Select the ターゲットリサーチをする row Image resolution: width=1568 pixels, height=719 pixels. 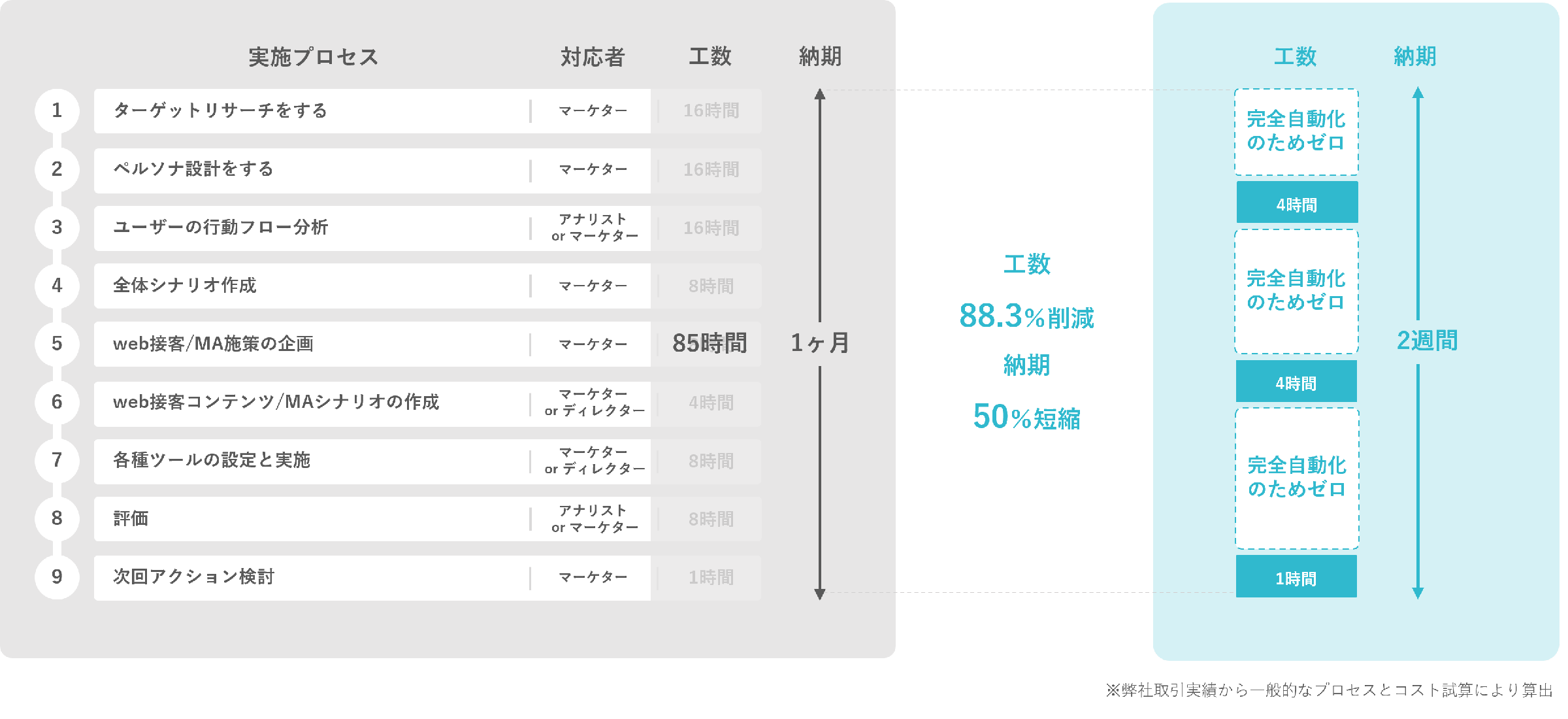tap(428, 110)
